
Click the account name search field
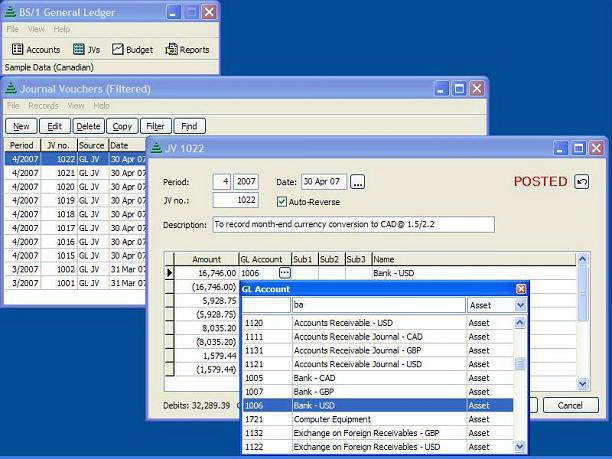click(378, 305)
